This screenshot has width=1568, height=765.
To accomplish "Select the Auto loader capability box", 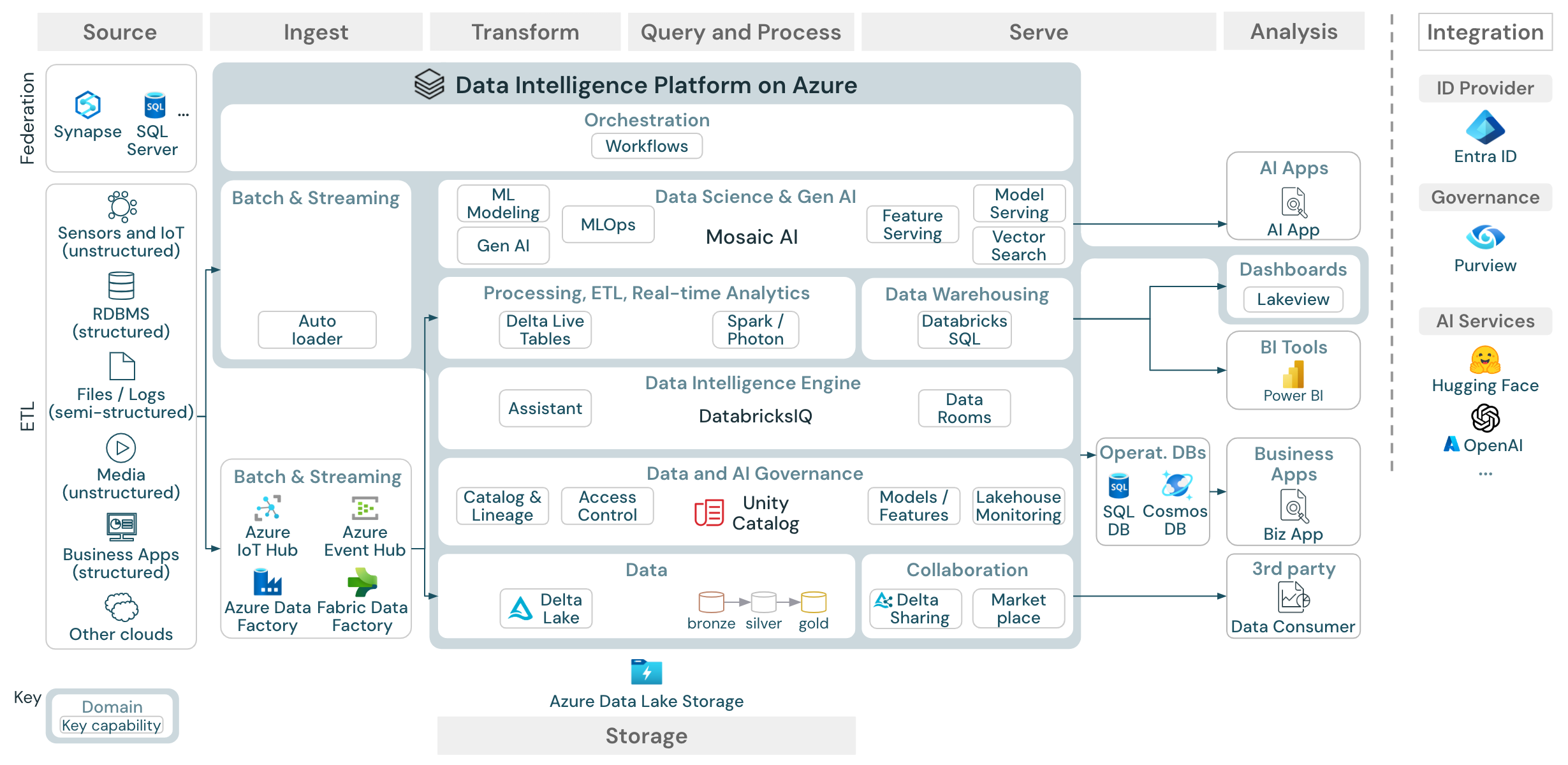I will tap(317, 330).
